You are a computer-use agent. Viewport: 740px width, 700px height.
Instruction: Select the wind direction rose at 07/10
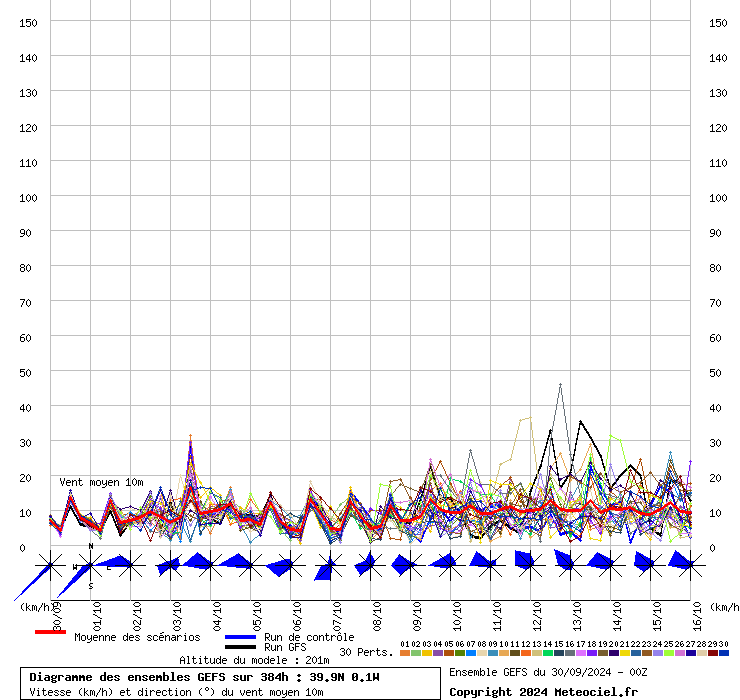click(330, 566)
